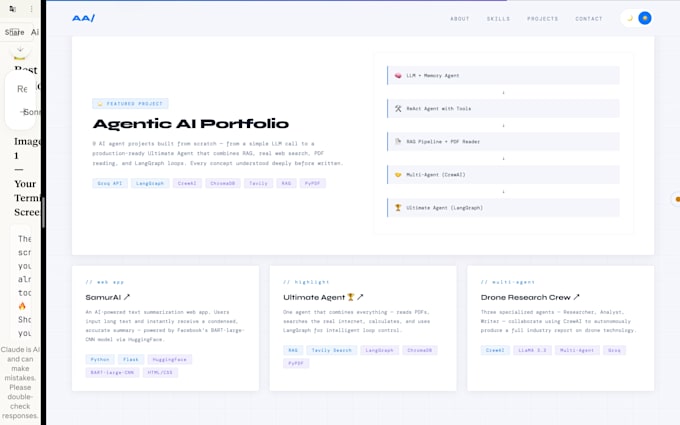Open the Sonnet model selector in chat panel

[x=31, y=112]
